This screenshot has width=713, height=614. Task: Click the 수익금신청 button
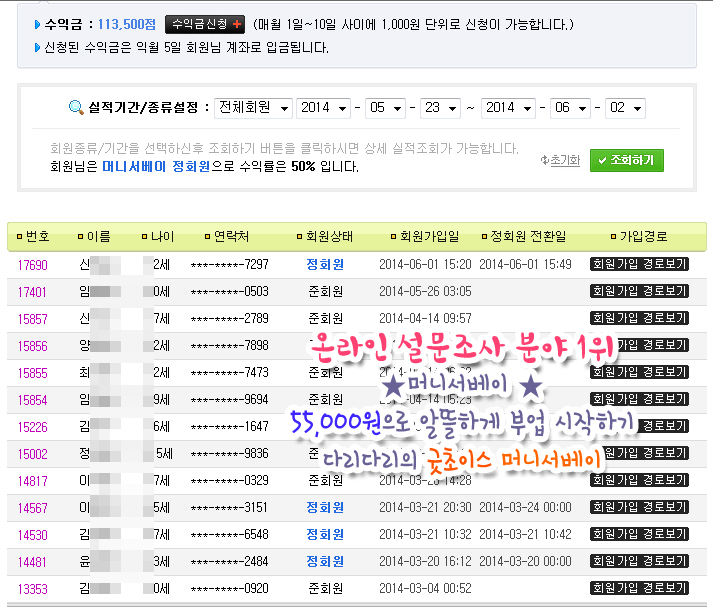(205, 24)
